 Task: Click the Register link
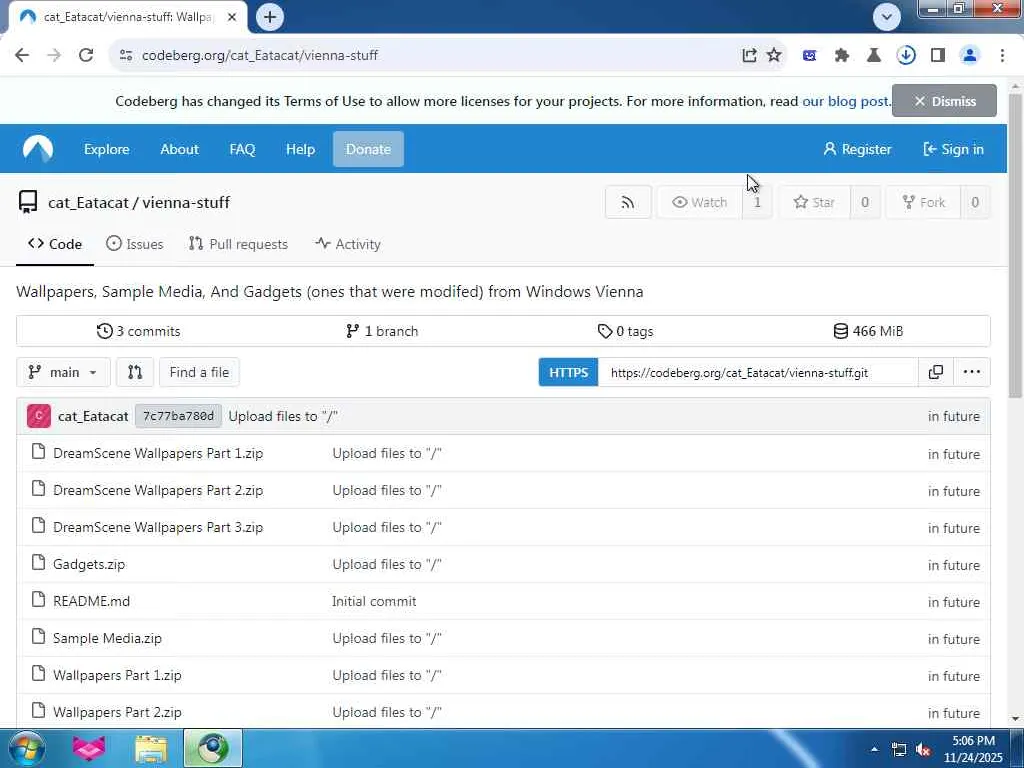point(857,149)
